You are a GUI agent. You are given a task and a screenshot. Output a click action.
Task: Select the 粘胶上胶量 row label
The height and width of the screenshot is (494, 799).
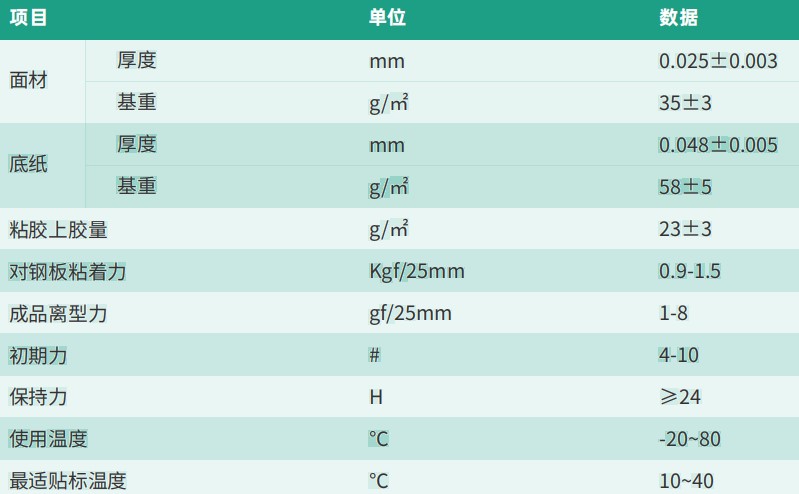click(58, 229)
